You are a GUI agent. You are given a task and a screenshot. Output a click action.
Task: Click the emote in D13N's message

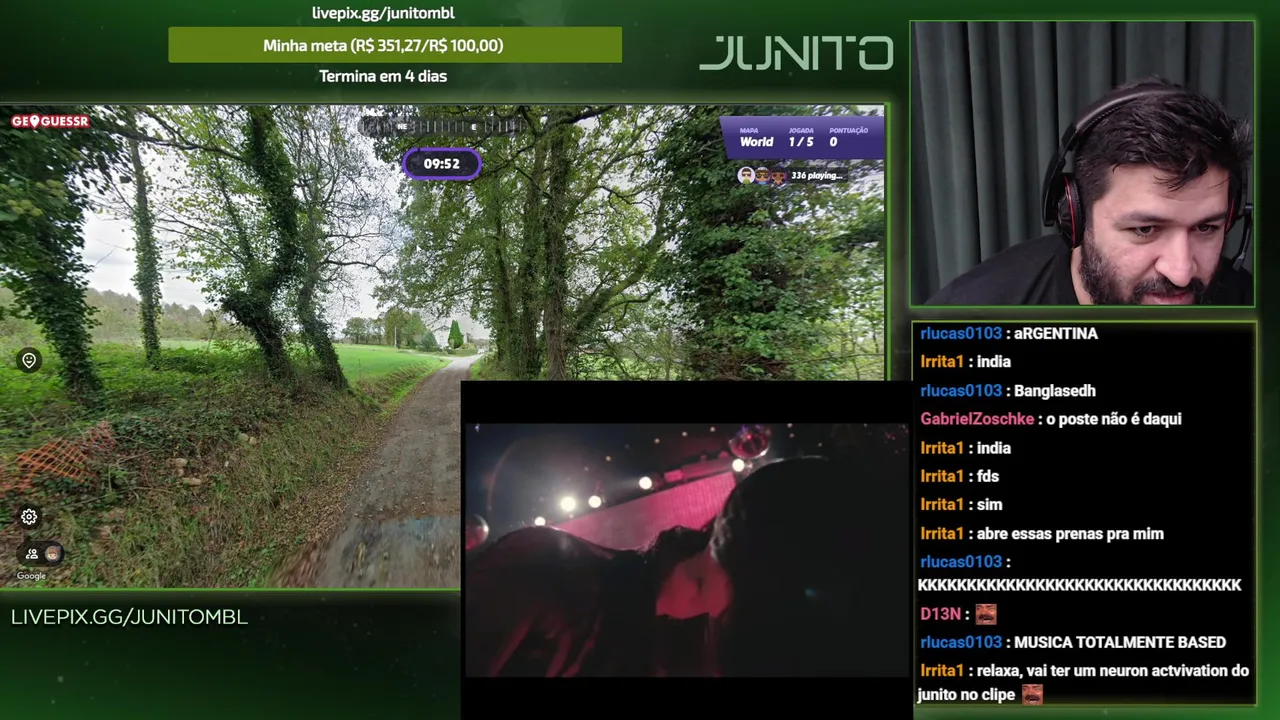click(986, 614)
